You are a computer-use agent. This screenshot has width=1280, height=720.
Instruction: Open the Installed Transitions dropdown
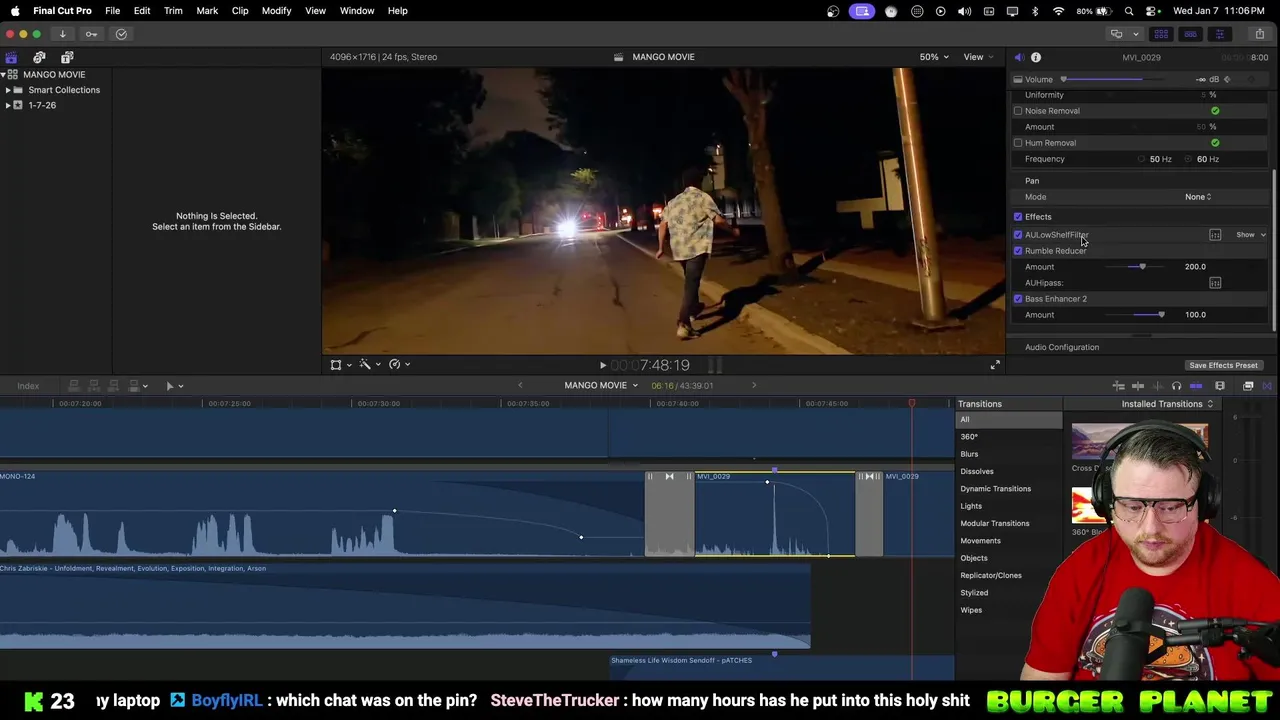(1167, 404)
